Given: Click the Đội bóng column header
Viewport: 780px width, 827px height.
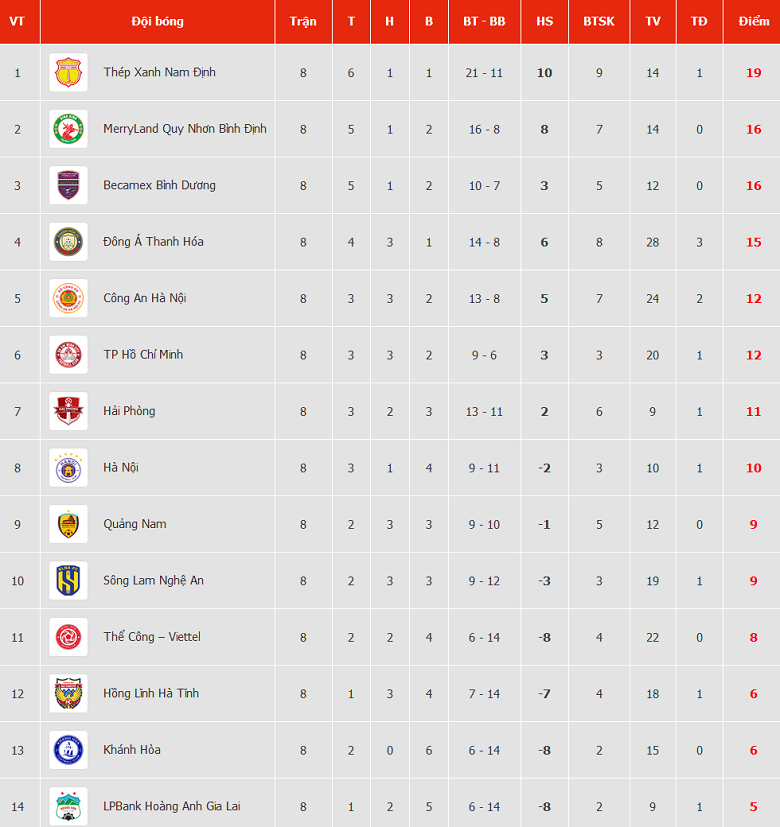Looking at the screenshot, I should pyautogui.click(x=157, y=21).
